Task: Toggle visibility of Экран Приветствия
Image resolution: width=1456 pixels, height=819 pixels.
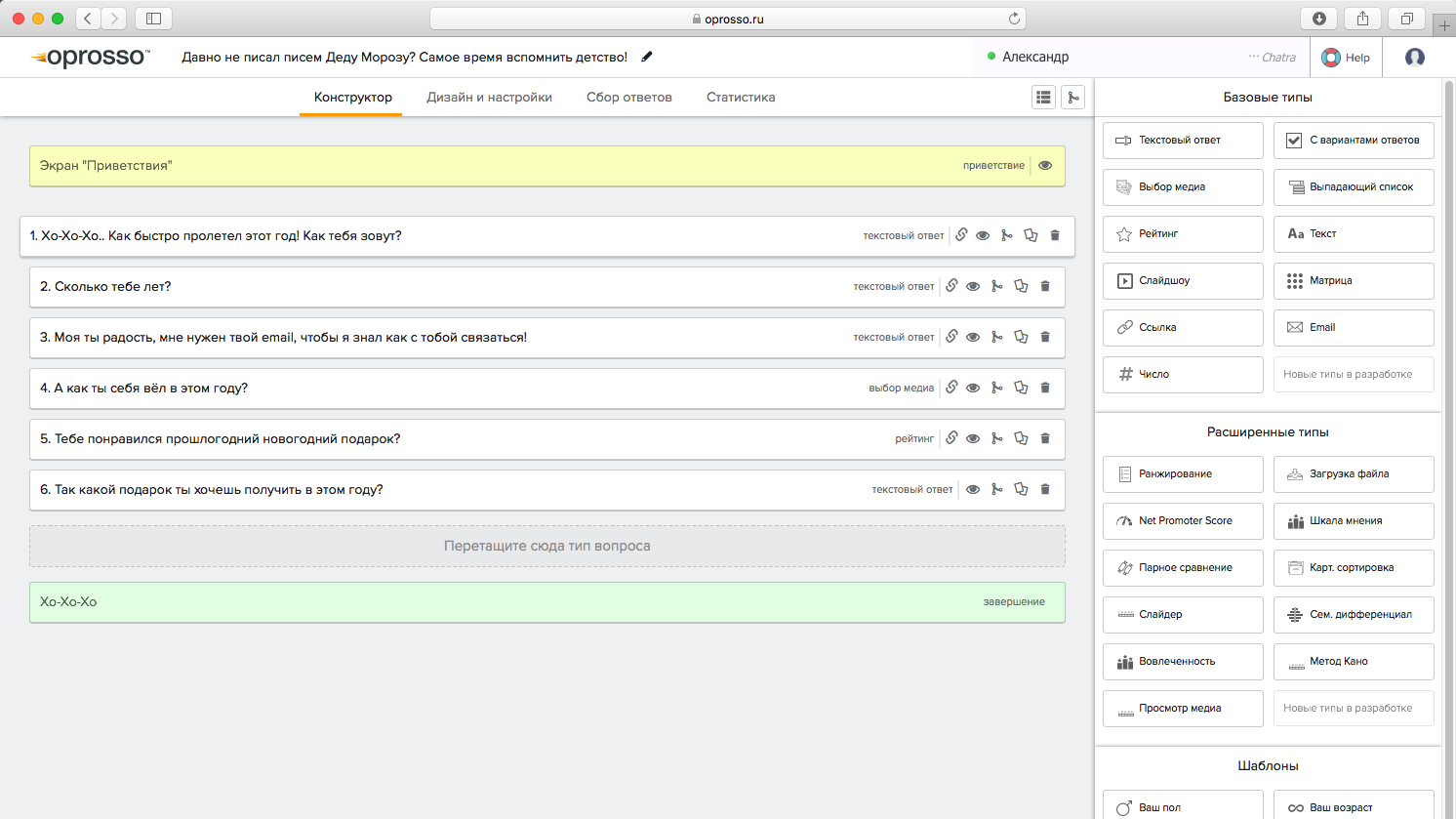Action: [1045, 166]
